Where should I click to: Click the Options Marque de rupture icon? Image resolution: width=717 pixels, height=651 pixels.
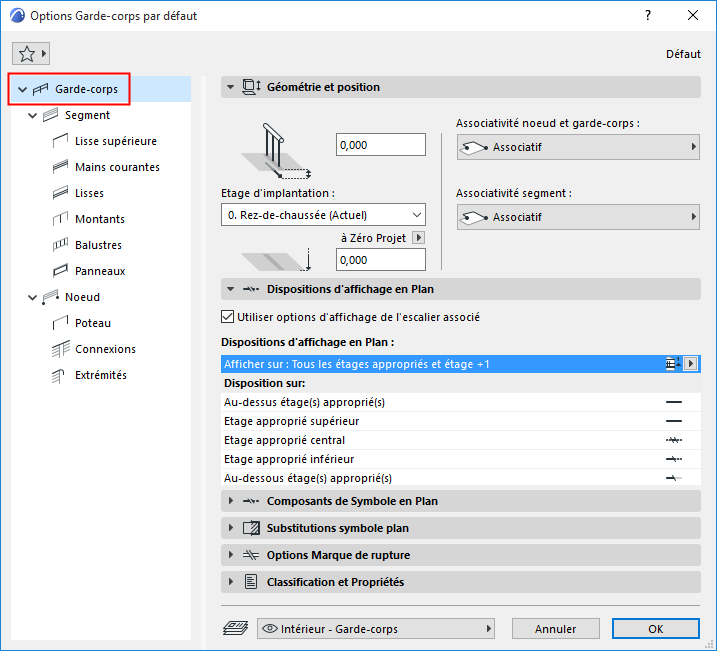pyautogui.click(x=251, y=555)
